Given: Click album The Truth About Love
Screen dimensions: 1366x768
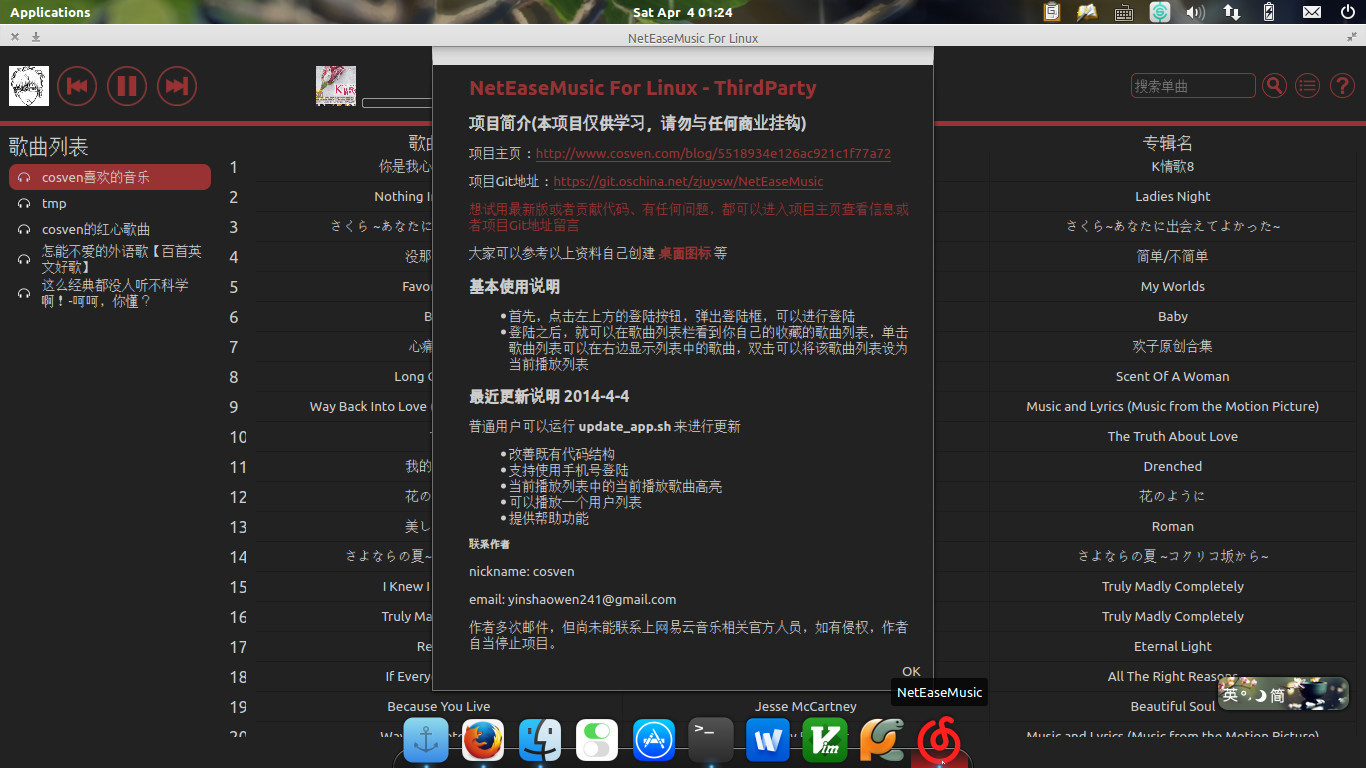Looking at the screenshot, I should pos(1172,436).
